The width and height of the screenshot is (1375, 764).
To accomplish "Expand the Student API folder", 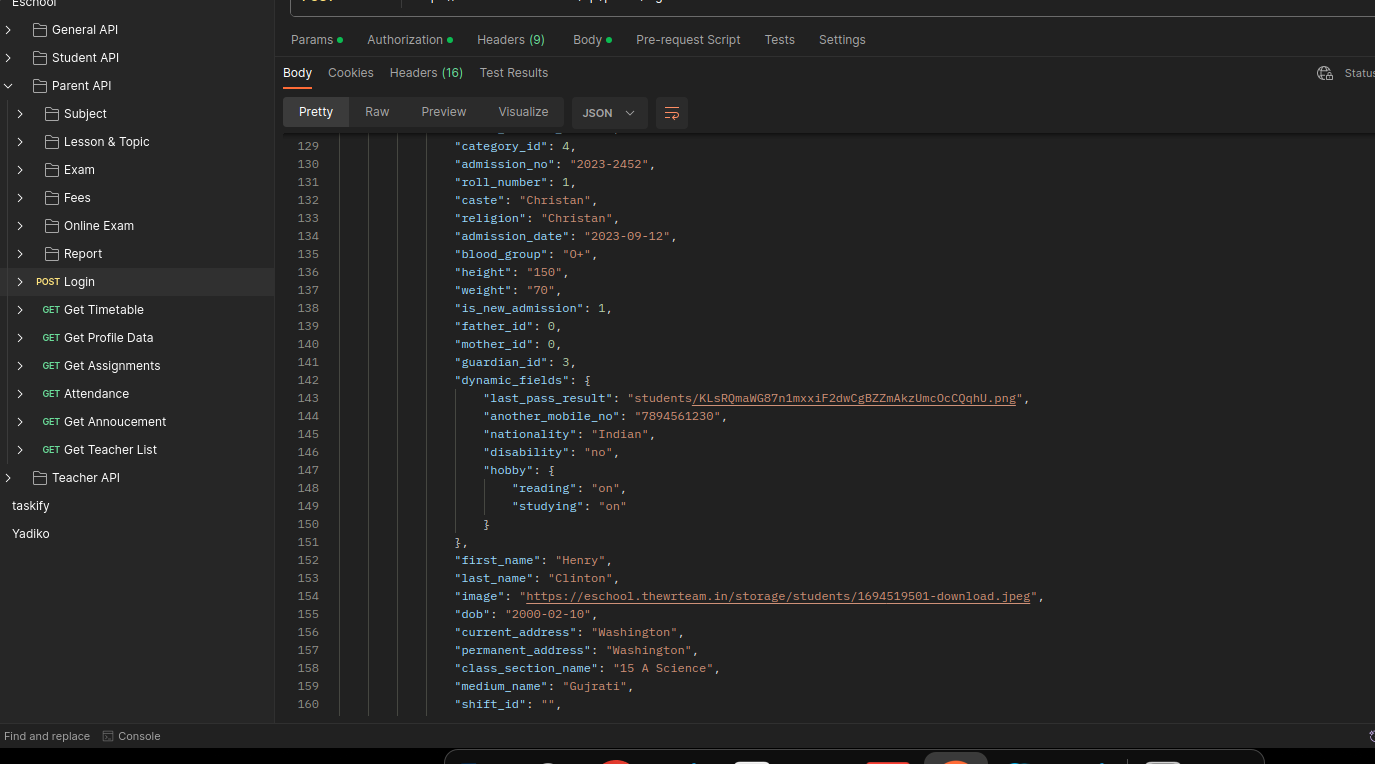I will click(8, 58).
